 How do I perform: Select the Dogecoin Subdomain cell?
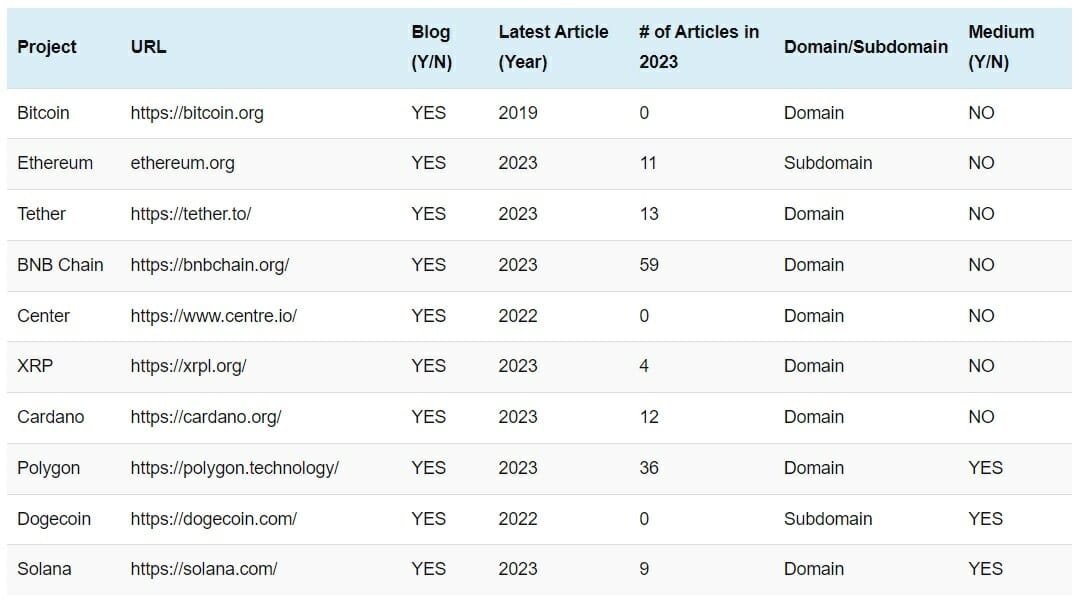click(x=827, y=519)
